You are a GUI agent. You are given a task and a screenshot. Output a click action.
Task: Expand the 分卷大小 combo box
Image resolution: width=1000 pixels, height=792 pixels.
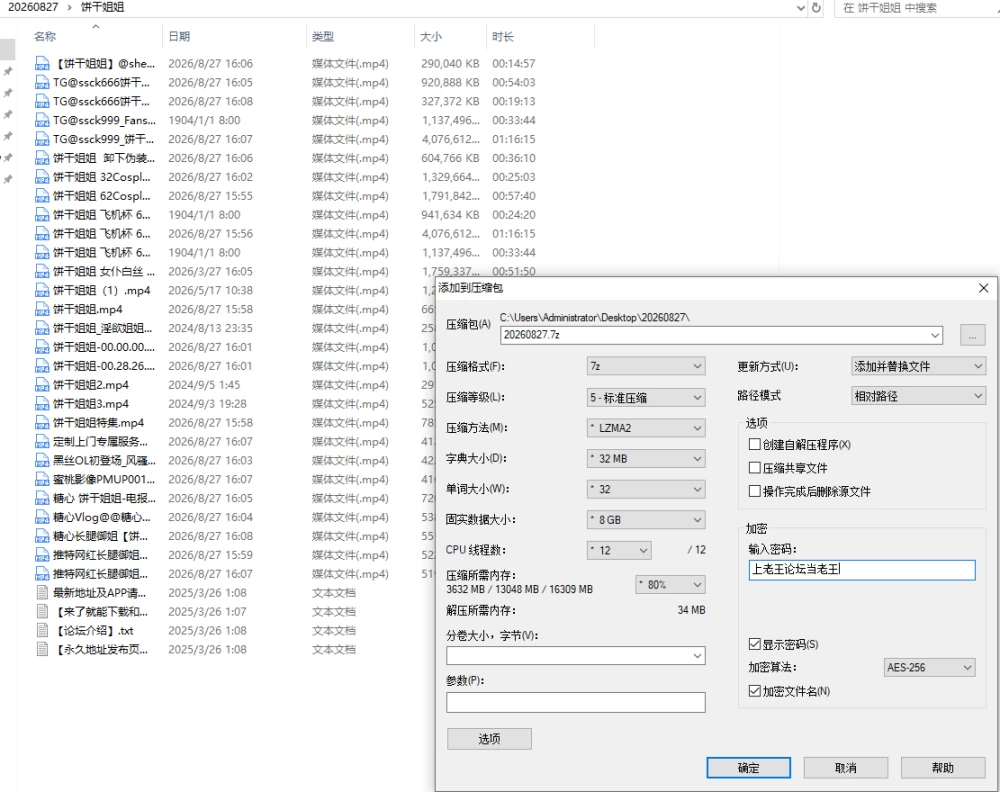[697, 656]
